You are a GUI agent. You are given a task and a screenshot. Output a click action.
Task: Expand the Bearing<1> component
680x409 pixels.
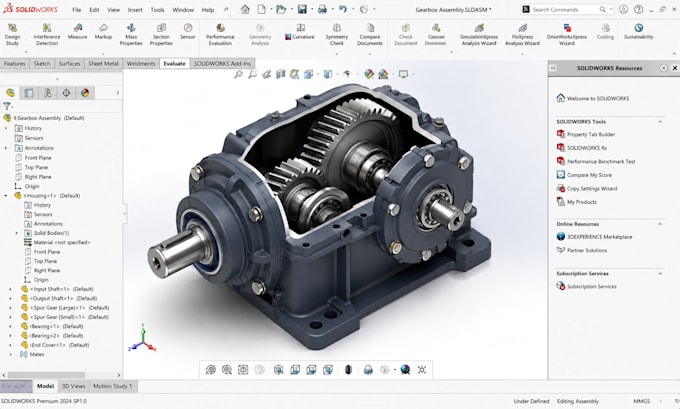(x=10, y=326)
